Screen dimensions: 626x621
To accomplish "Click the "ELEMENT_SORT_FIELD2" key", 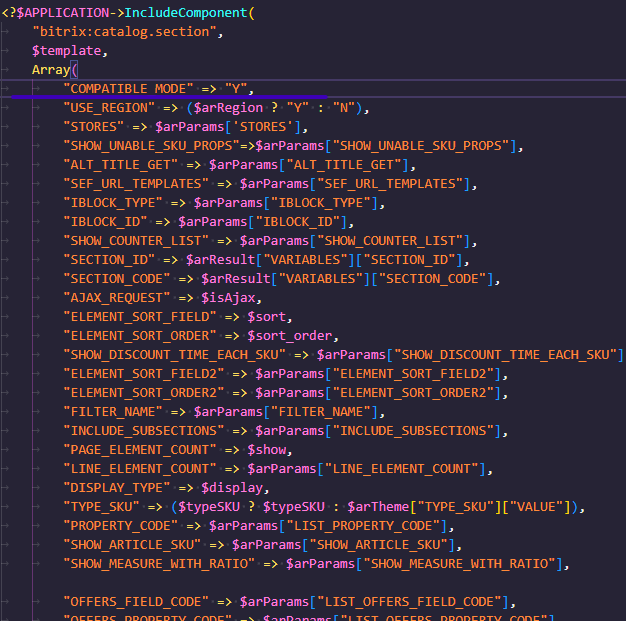I will 144,374.
